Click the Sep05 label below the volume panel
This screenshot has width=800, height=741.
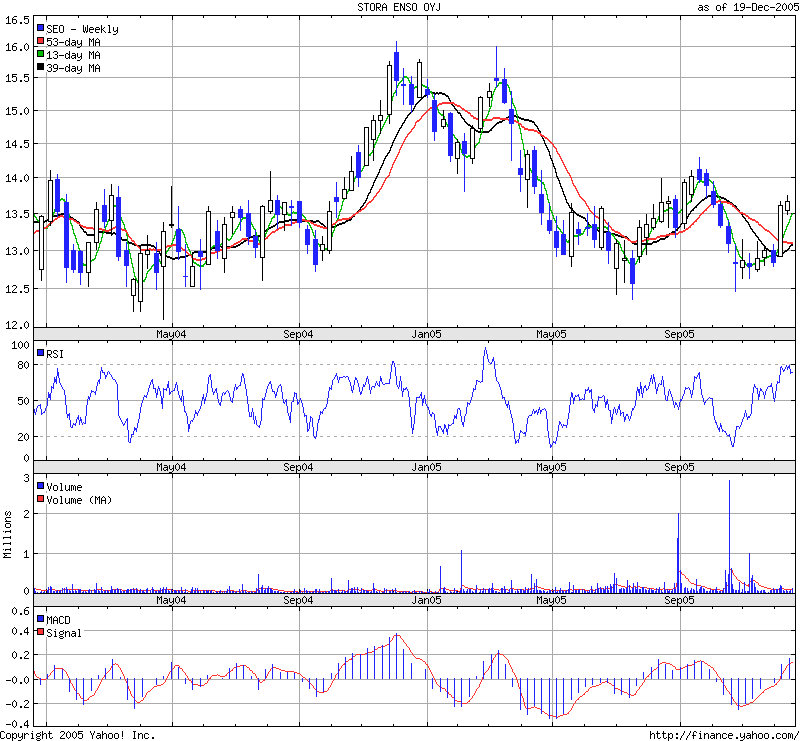pyautogui.click(x=679, y=601)
